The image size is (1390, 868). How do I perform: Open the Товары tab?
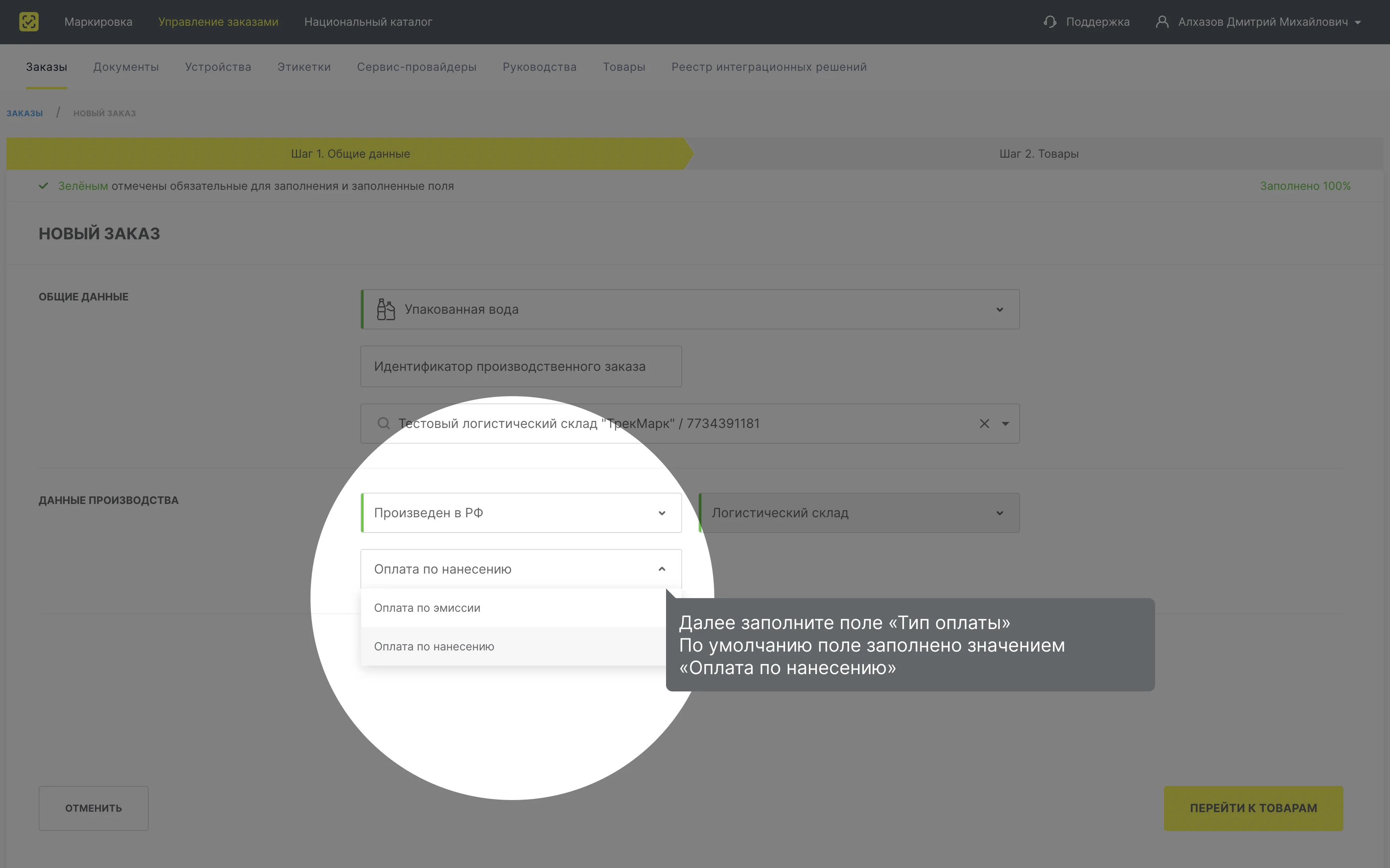click(624, 67)
